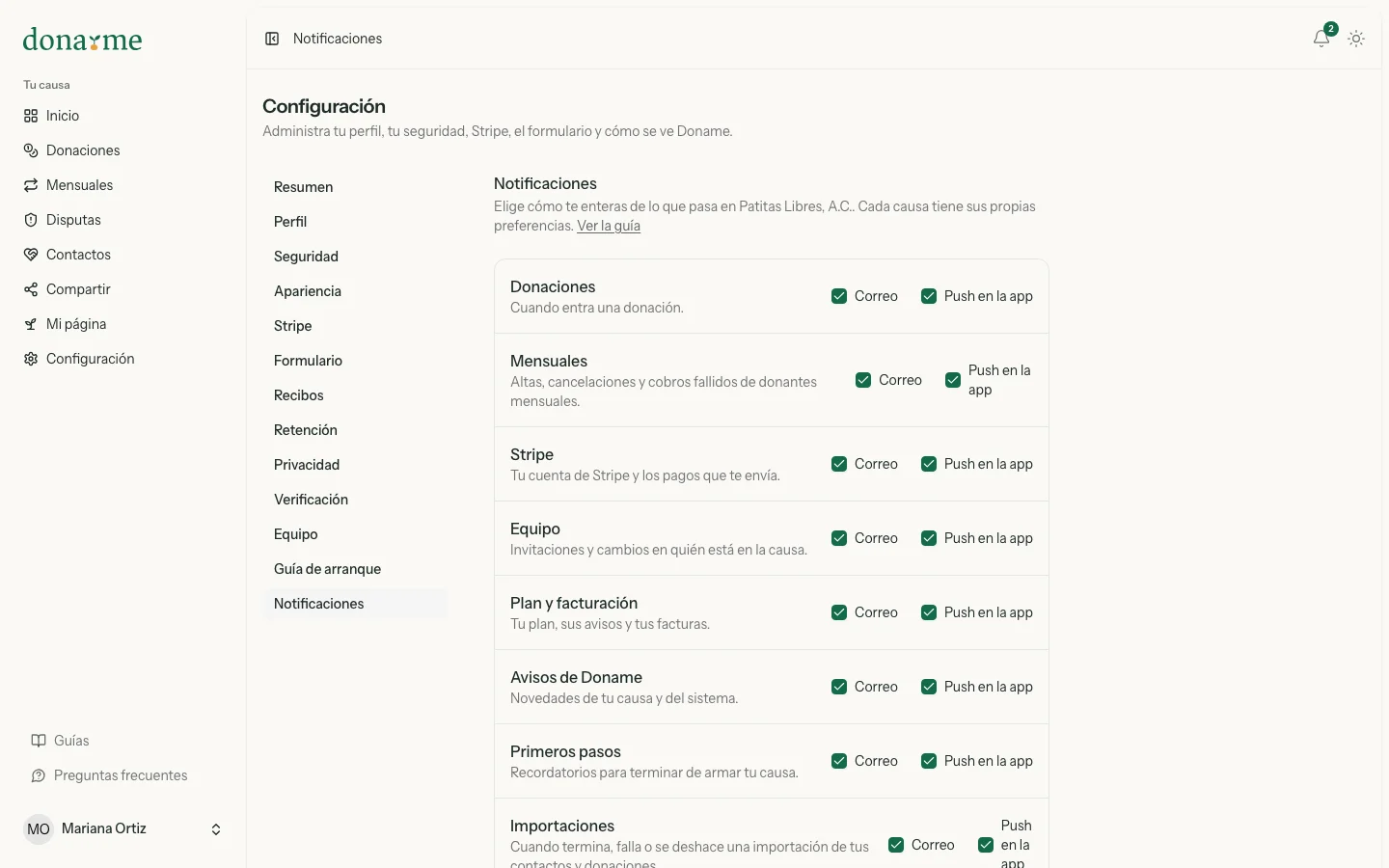Open the Apariencia settings section
This screenshot has height=868, width=1389.
(357, 291)
